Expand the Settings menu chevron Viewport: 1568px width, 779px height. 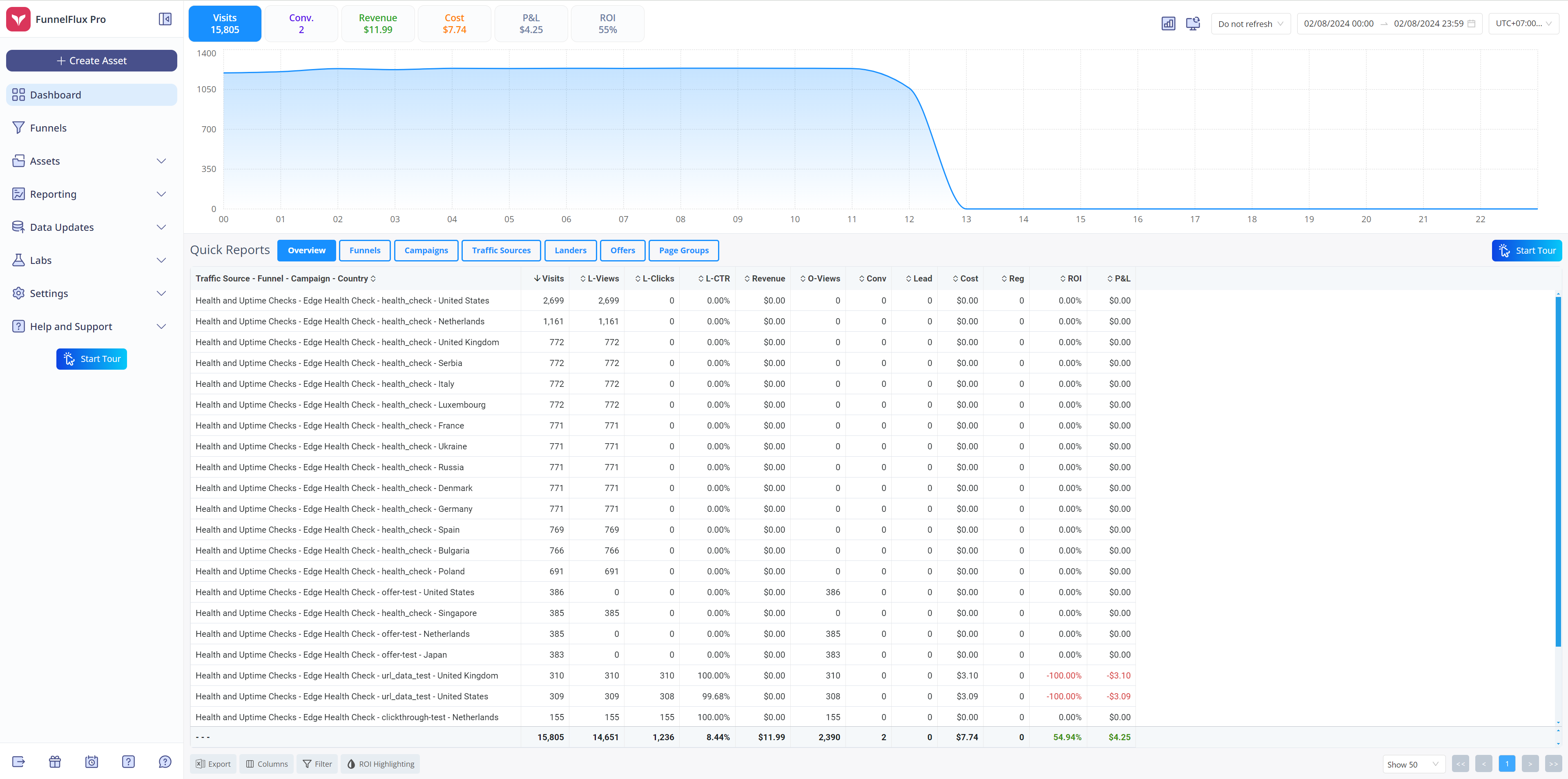click(161, 293)
